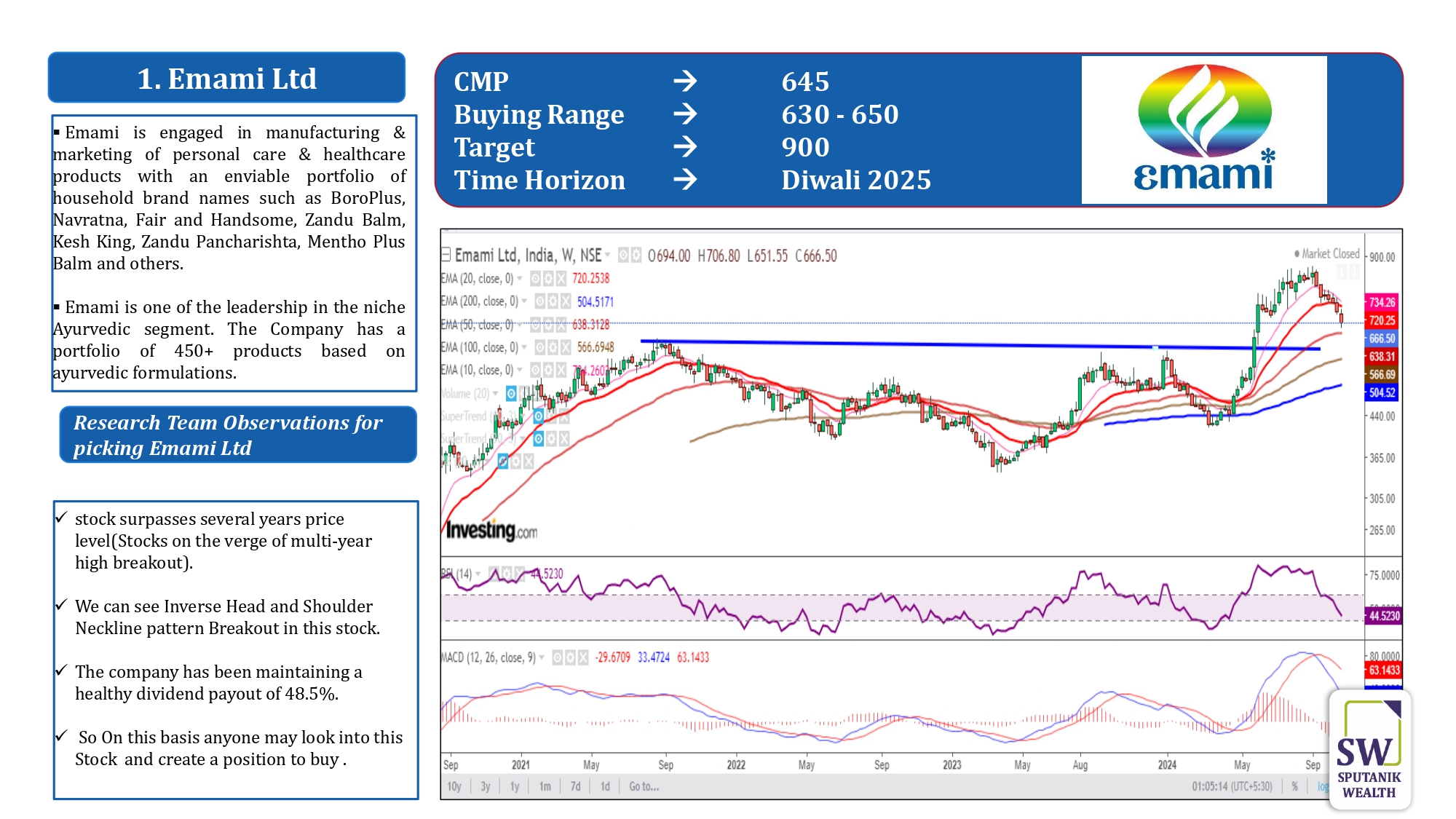This screenshot has height=819, width=1456.
Task: Collapse the legend with the box left of Emami Ltd
Action: 446,255
